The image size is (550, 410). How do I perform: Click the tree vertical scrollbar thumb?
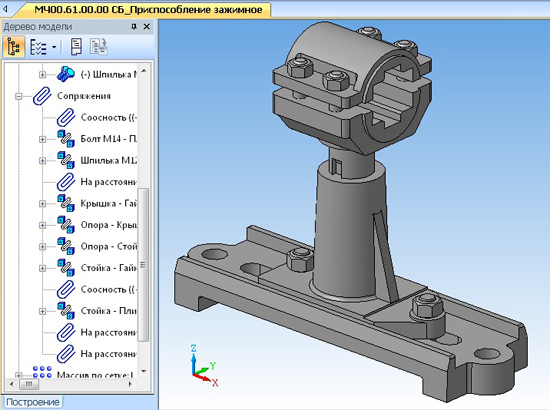tap(143, 265)
